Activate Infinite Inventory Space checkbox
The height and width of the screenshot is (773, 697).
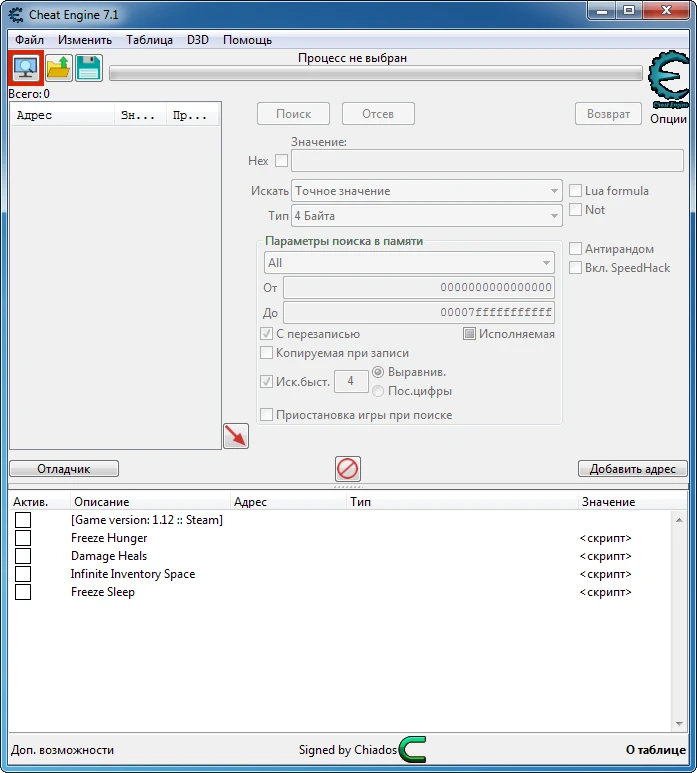23,574
